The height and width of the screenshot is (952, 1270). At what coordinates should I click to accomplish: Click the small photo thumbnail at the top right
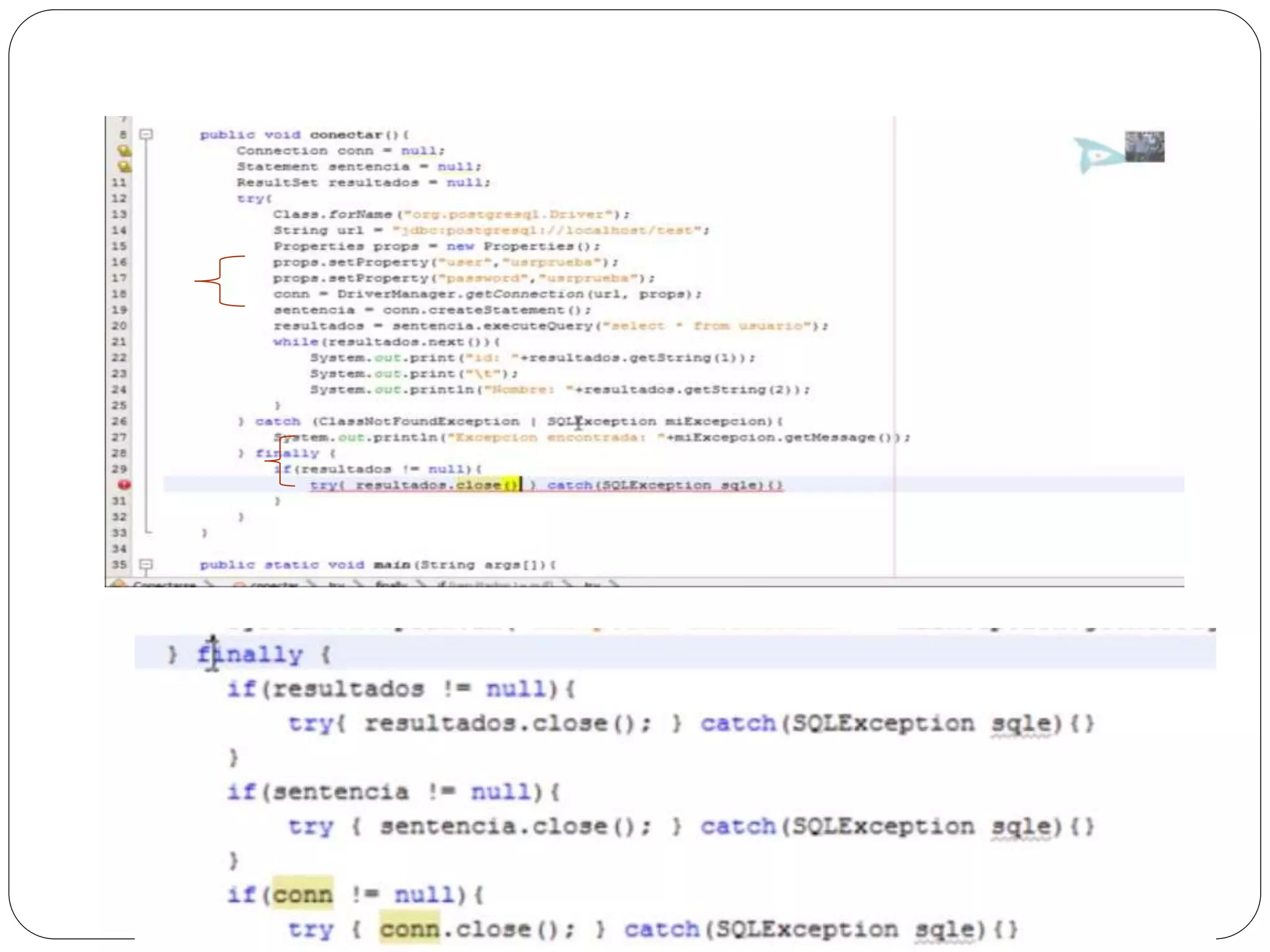point(1144,147)
